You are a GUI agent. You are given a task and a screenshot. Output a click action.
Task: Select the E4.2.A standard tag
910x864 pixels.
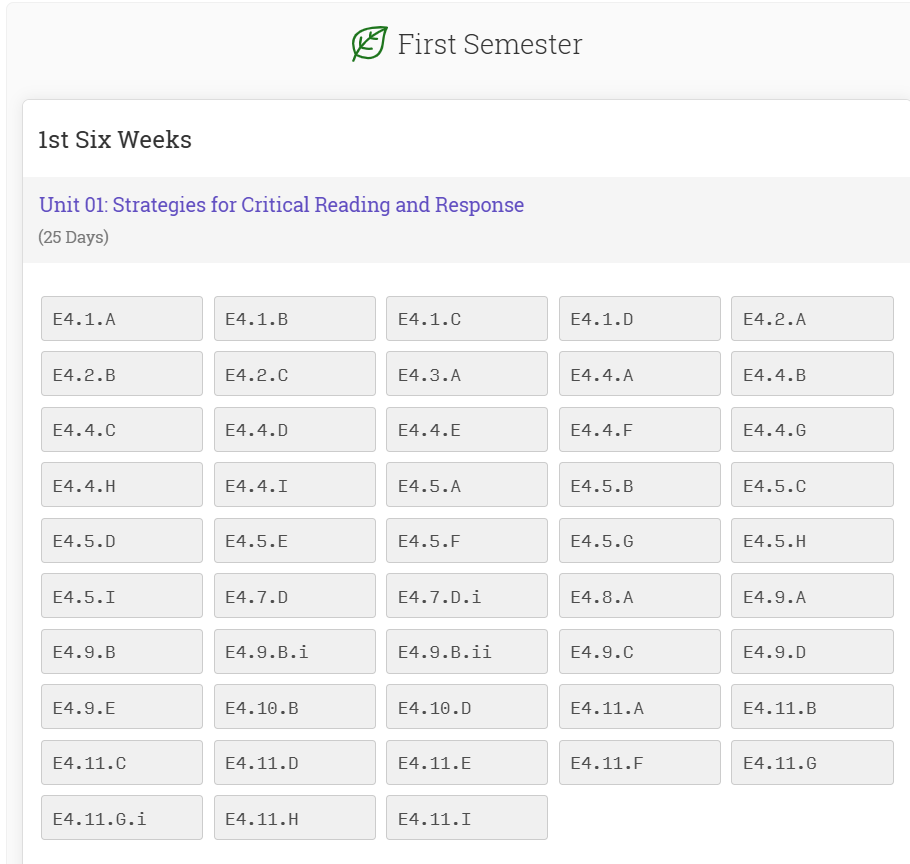[x=812, y=319]
